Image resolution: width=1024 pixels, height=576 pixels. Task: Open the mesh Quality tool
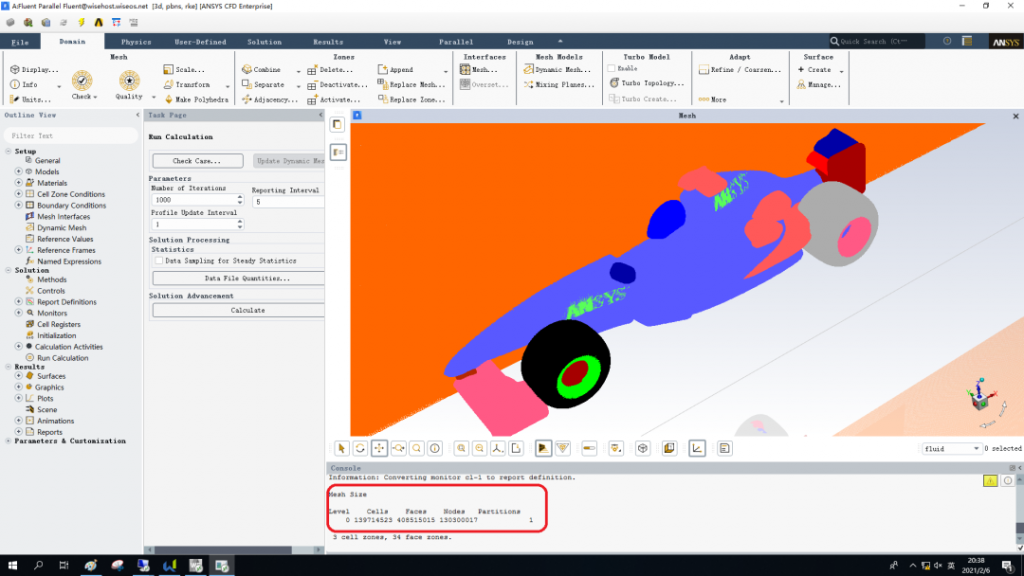point(129,82)
